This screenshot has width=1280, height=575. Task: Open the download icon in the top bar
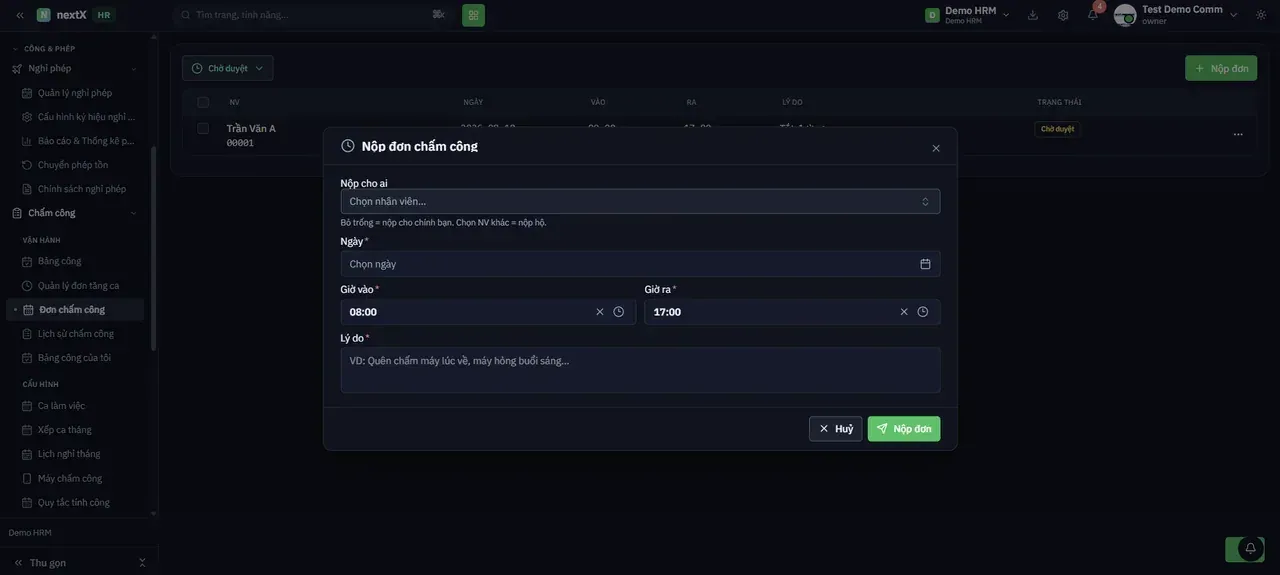click(1033, 15)
